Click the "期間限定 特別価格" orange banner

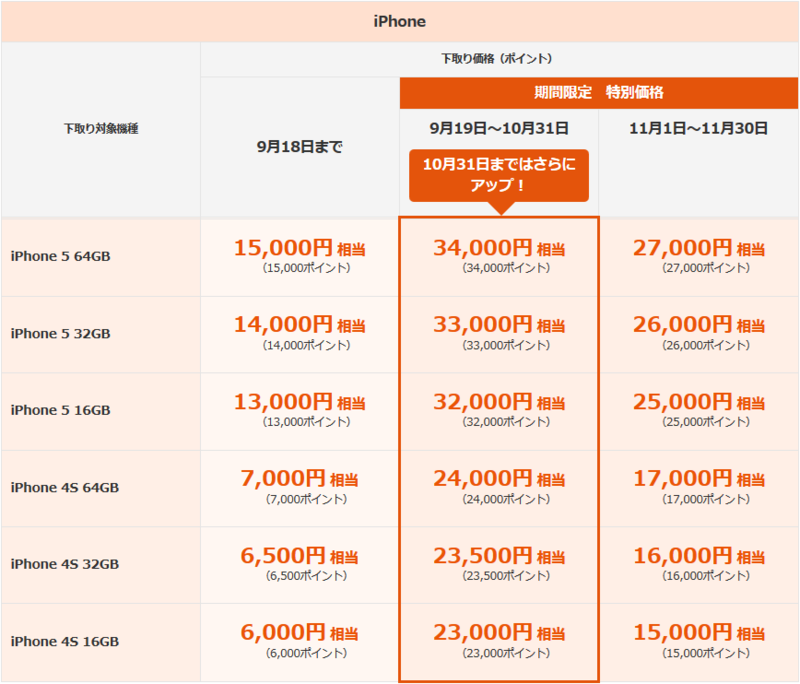coord(599,93)
